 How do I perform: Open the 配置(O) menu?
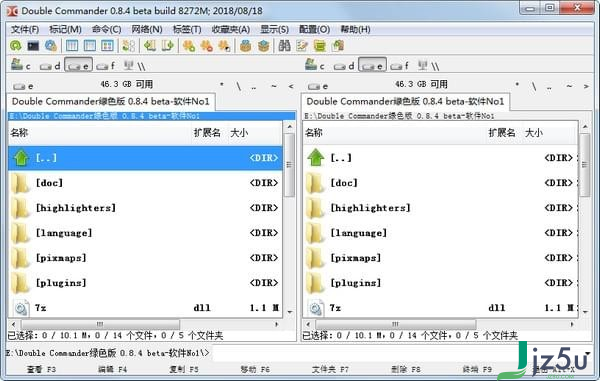(315, 29)
